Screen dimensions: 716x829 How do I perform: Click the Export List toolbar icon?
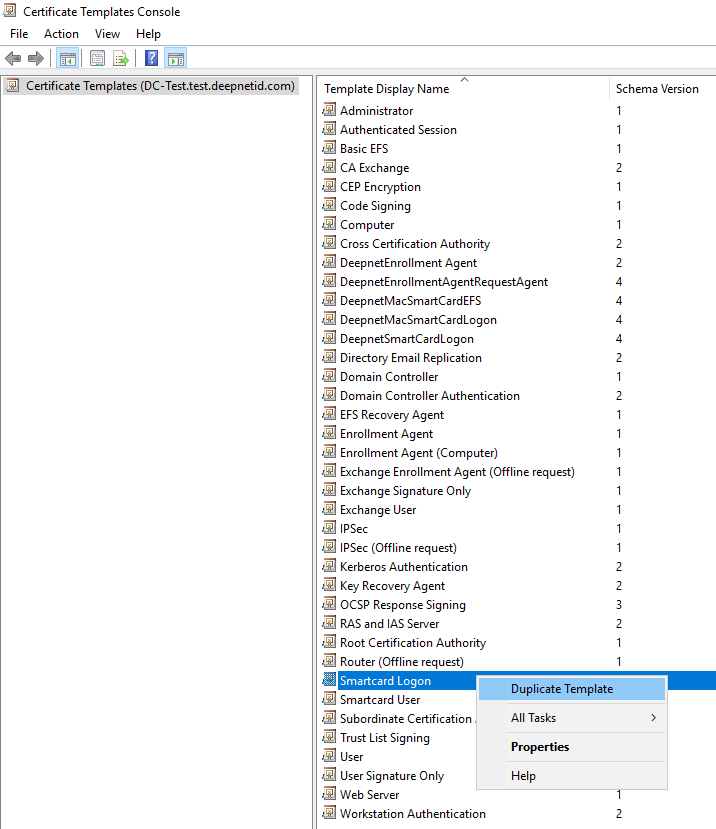click(121, 59)
